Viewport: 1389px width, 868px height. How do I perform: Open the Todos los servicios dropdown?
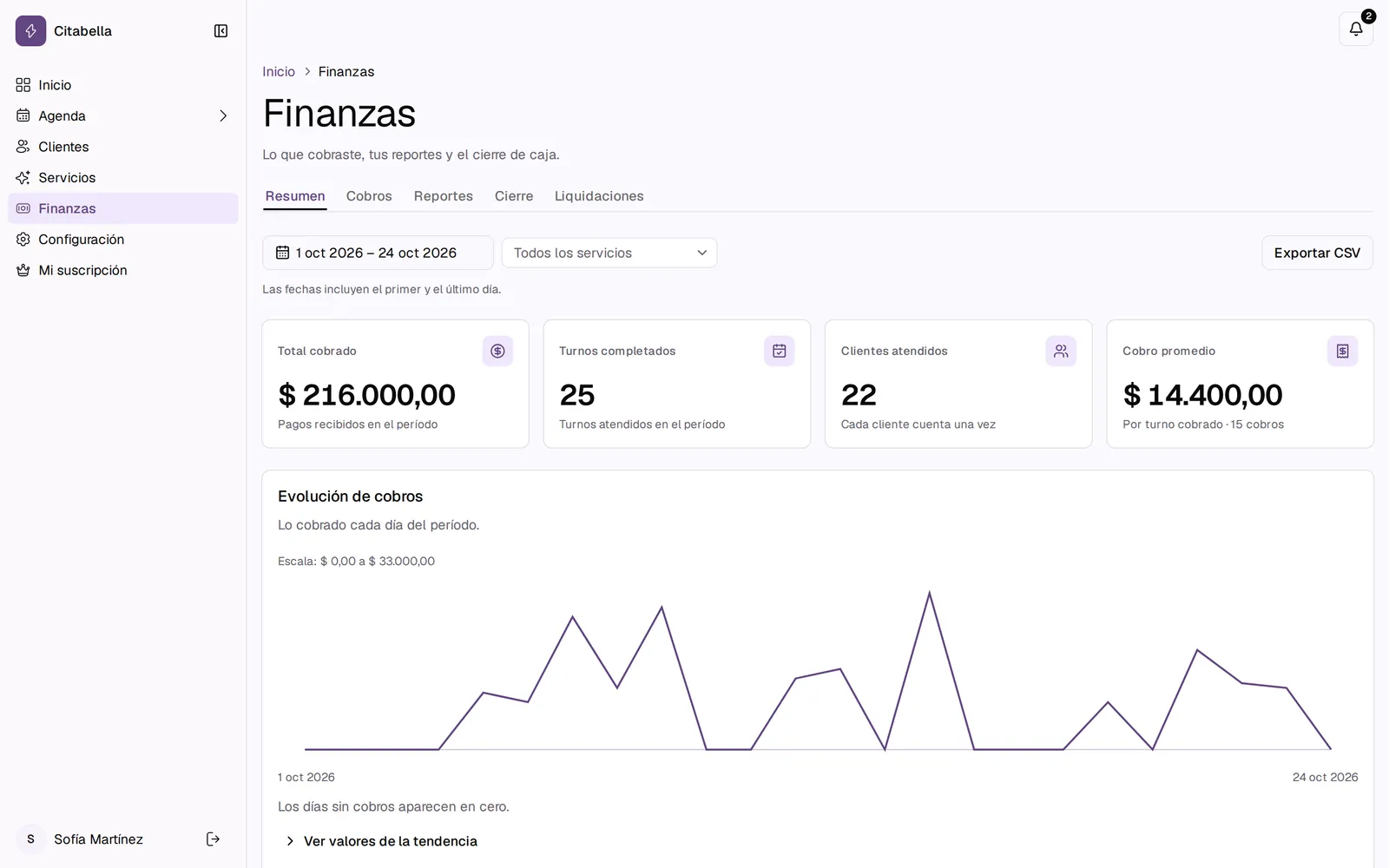pos(609,253)
